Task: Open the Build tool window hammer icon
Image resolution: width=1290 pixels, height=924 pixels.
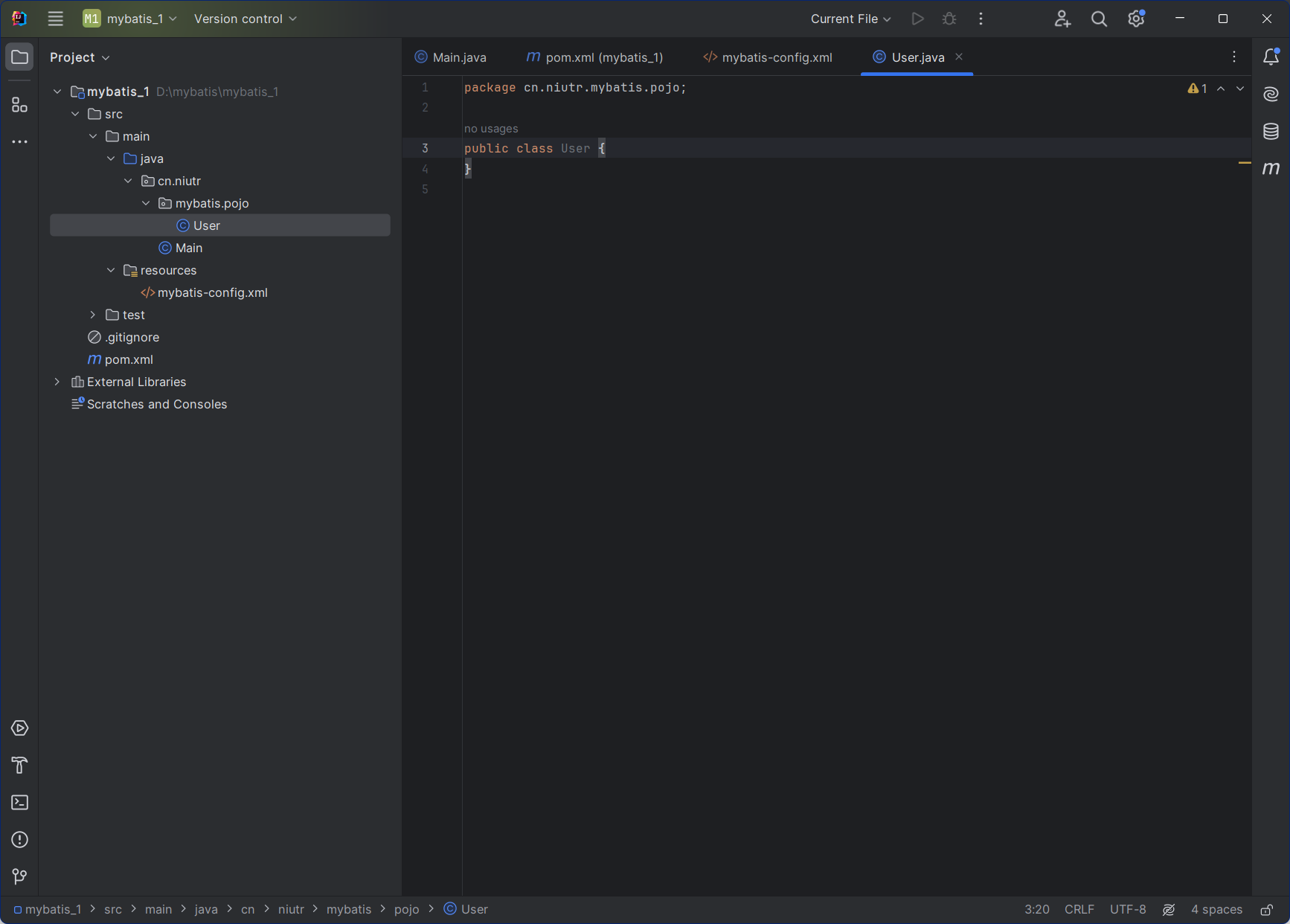Action: (x=20, y=766)
